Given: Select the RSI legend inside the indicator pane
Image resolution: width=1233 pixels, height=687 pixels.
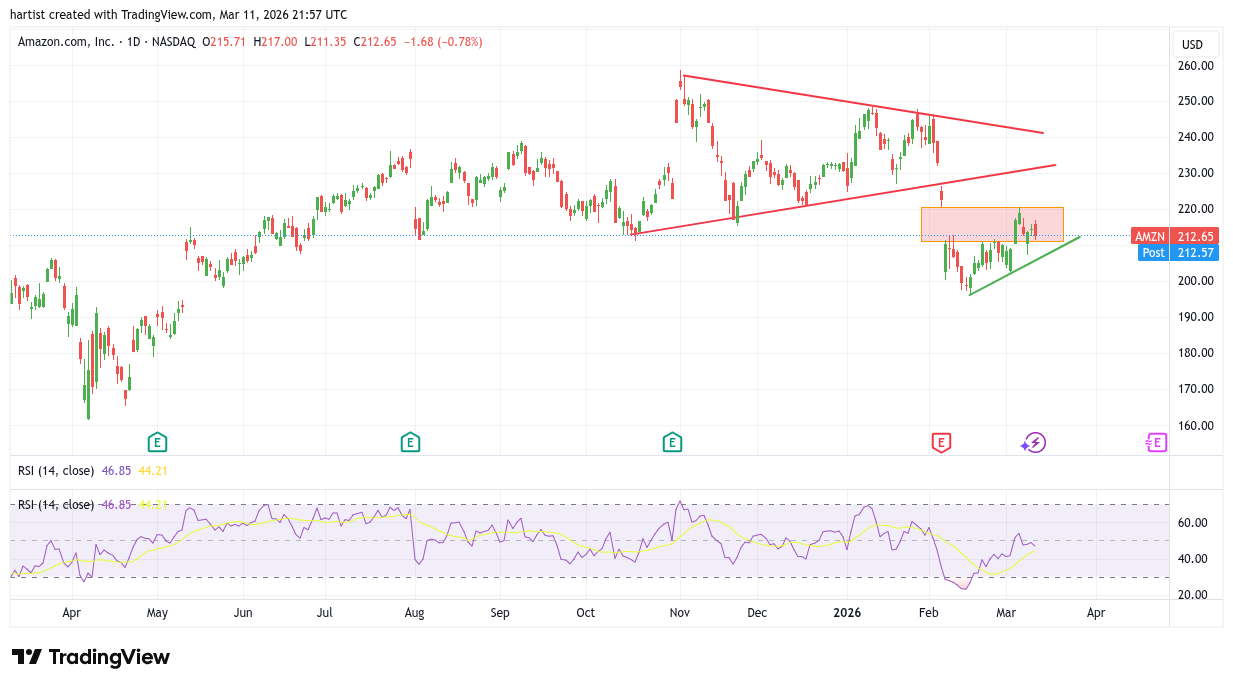Looking at the screenshot, I should tap(56, 504).
